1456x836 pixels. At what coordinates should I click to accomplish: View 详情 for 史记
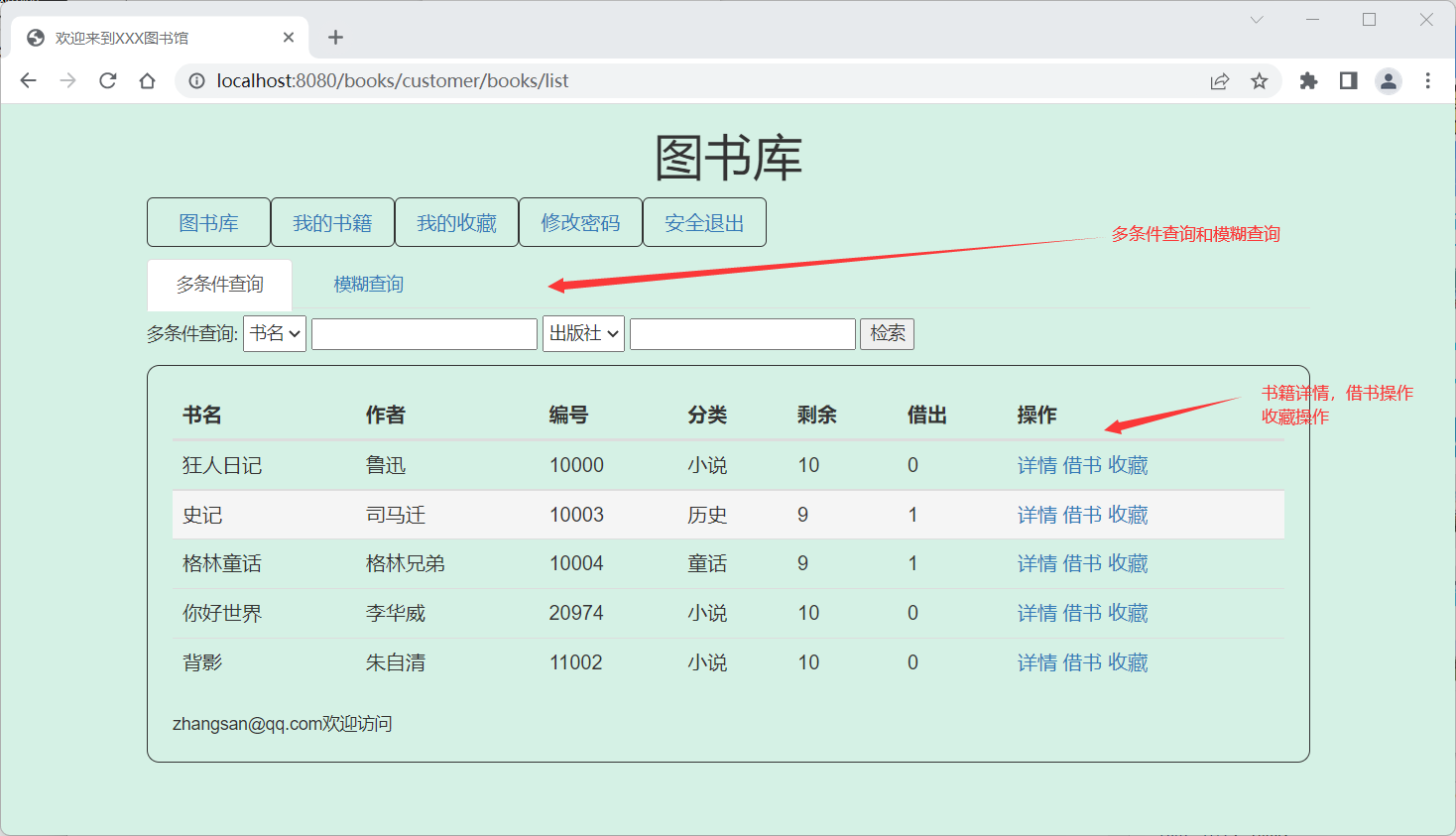(1036, 515)
